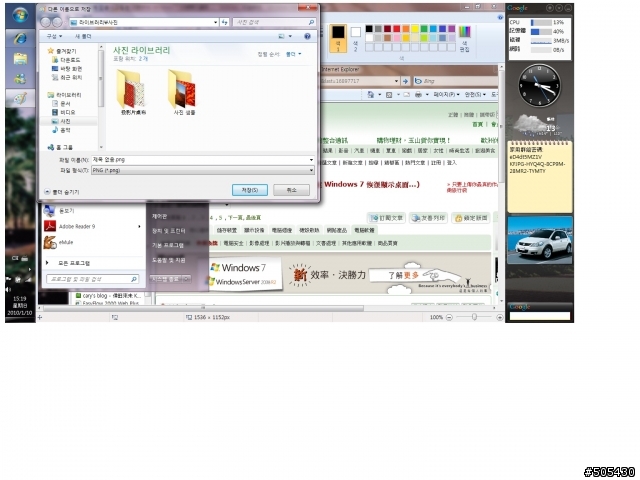
Task: Select 다운로드 in the favorites list
Action: pos(66,60)
